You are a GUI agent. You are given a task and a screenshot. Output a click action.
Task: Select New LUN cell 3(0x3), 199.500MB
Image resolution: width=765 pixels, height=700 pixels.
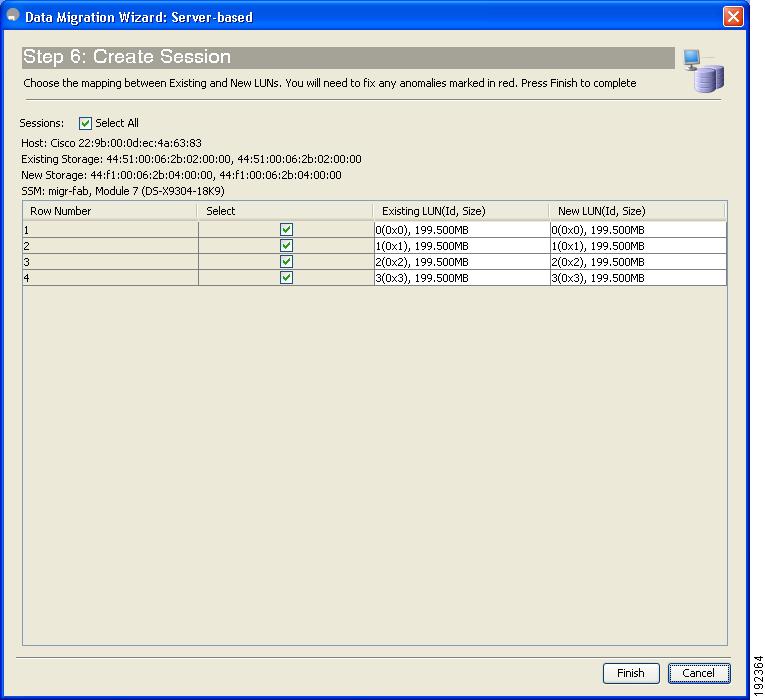click(638, 278)
